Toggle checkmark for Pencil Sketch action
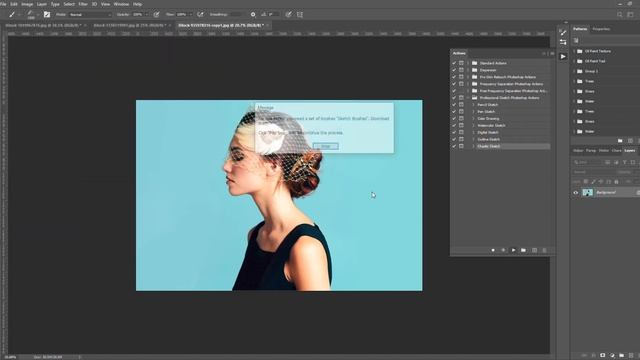Viewport: 640px width, 360px height. click(454, 104)
